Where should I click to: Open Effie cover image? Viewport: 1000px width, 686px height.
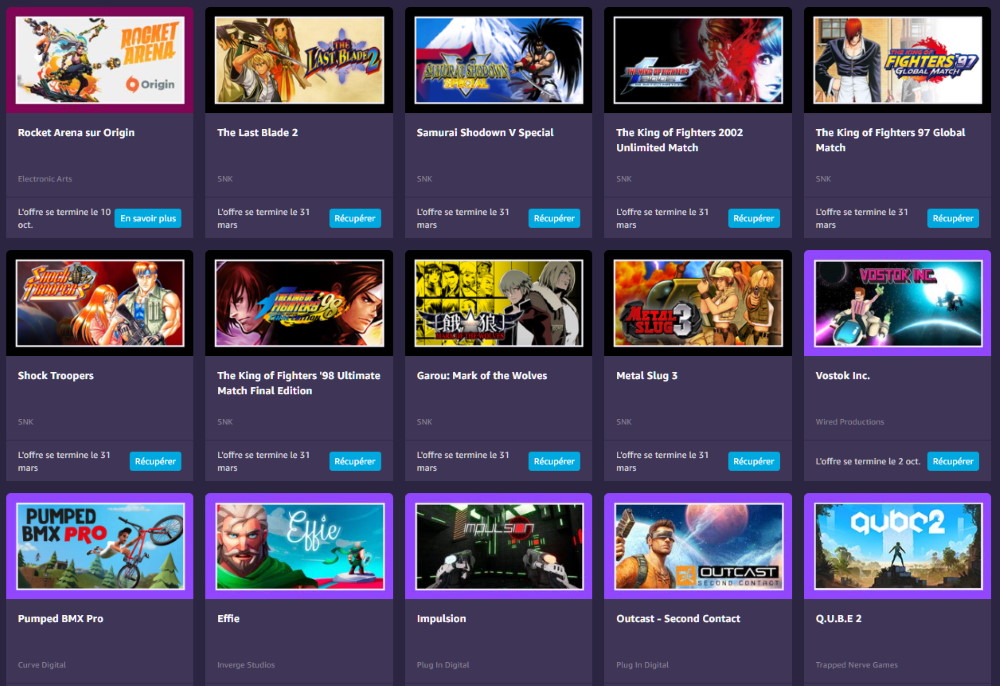point(299,546)
